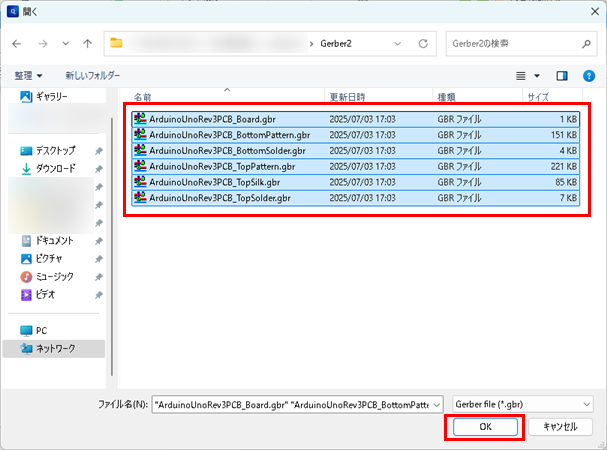Viewport: 607px width, 450px height.
Task: Change the view layout icon
Action: tap(521, 76)
